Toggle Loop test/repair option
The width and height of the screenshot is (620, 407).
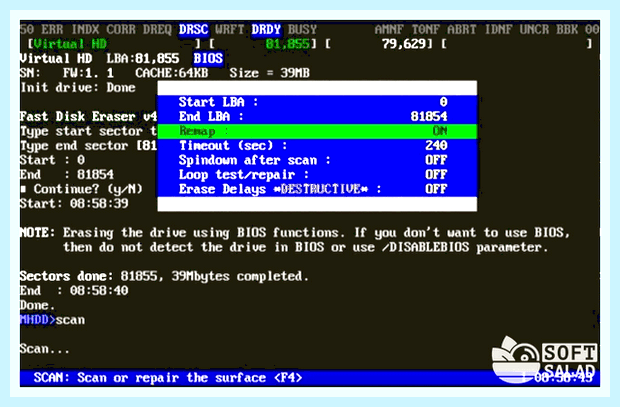[317, 174]
